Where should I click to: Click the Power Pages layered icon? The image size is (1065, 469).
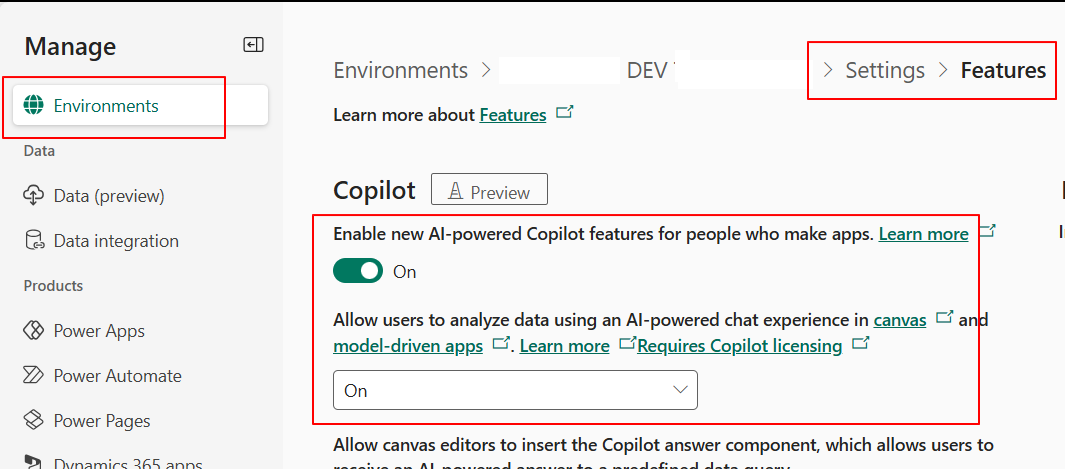click(33, 421)
